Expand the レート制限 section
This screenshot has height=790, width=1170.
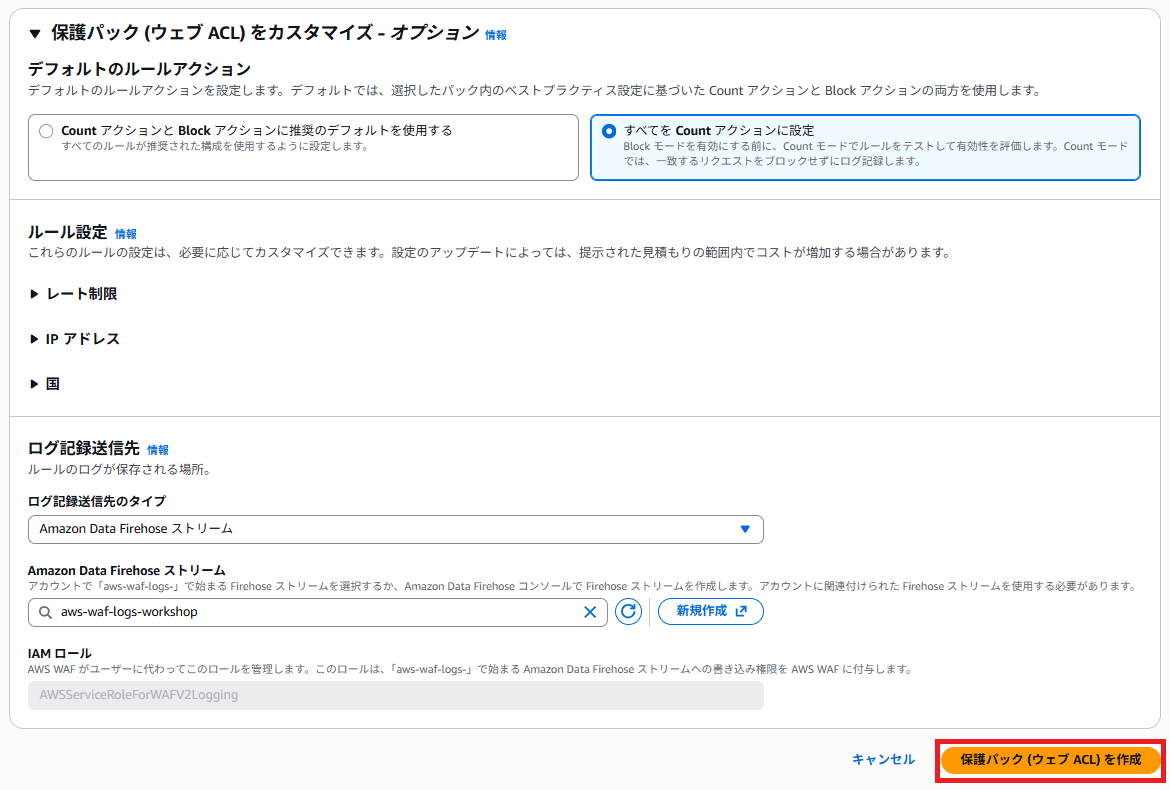(73, 294)
